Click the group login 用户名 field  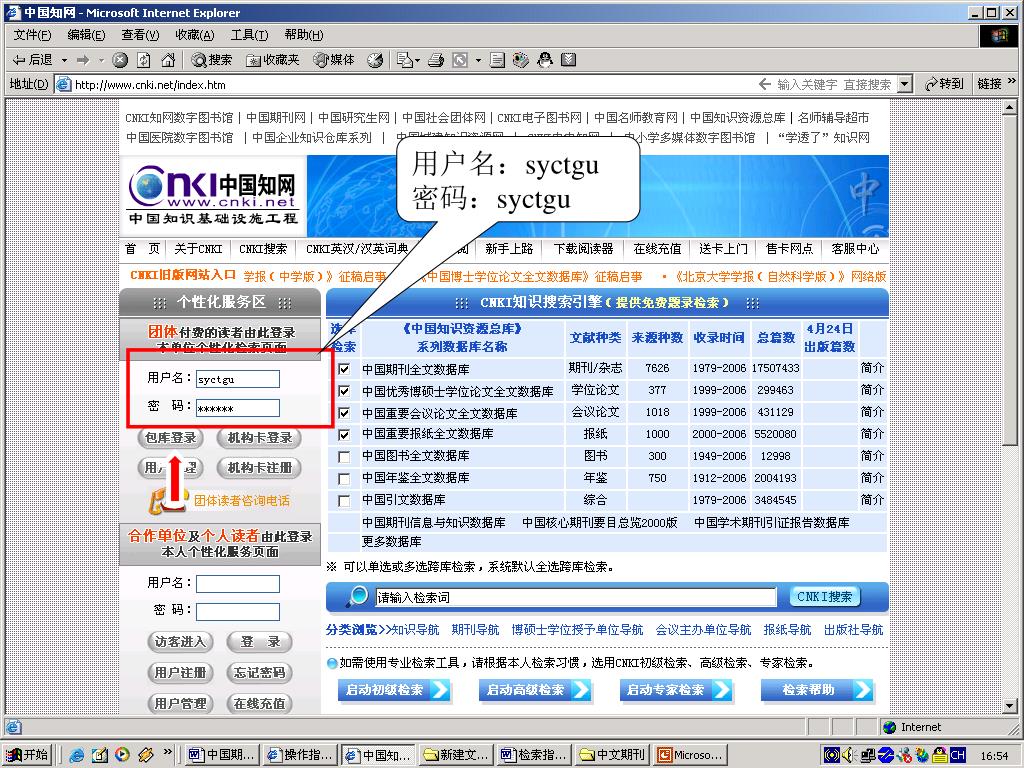pos(238,379)
